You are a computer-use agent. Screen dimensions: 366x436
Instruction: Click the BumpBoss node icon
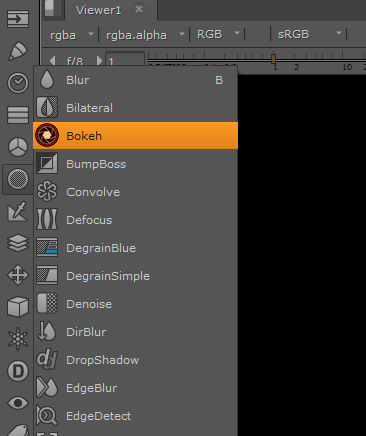point(47,163)
